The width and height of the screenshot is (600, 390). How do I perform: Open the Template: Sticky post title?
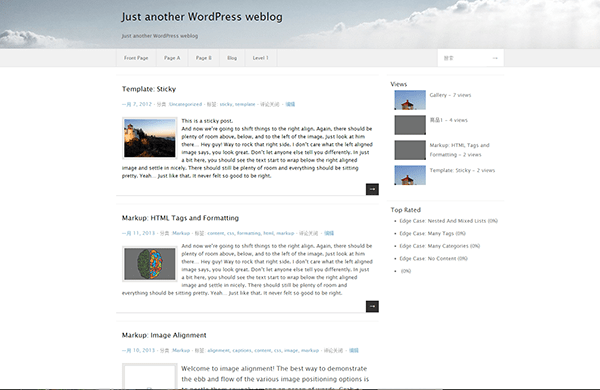pos(149,89)
